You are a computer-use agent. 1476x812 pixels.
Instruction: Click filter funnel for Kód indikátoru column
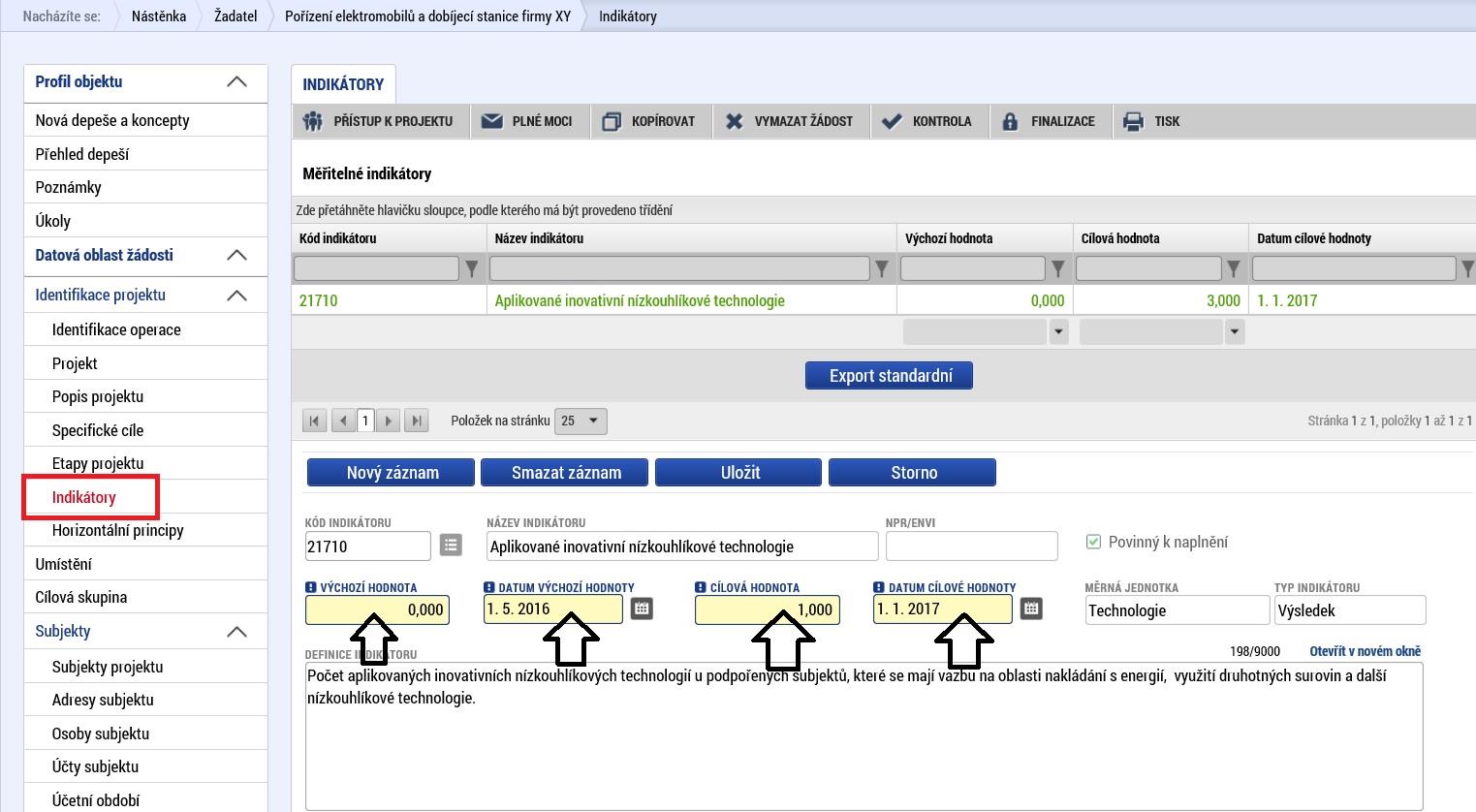click(x=472, y=268)
